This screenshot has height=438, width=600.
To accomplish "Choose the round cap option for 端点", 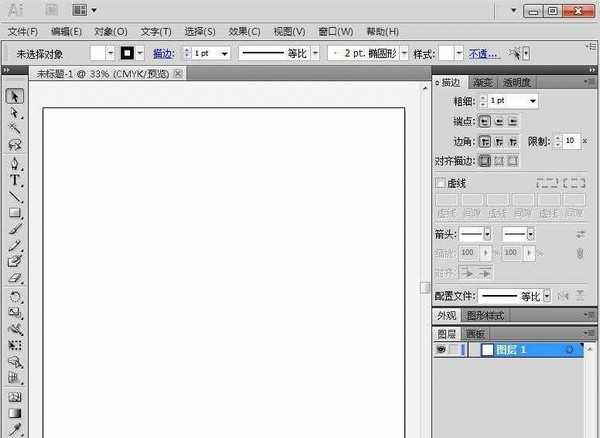I will [499, 120].
